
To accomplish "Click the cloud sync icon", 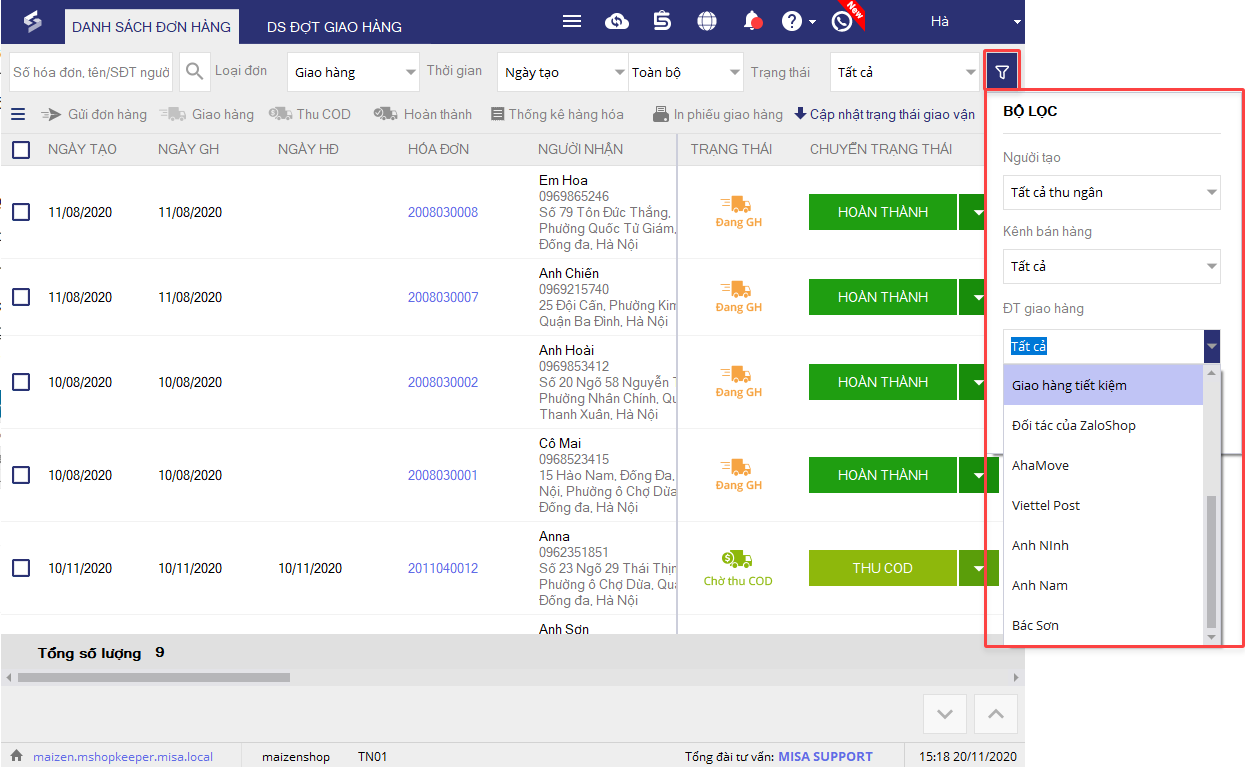I will 618,21.
